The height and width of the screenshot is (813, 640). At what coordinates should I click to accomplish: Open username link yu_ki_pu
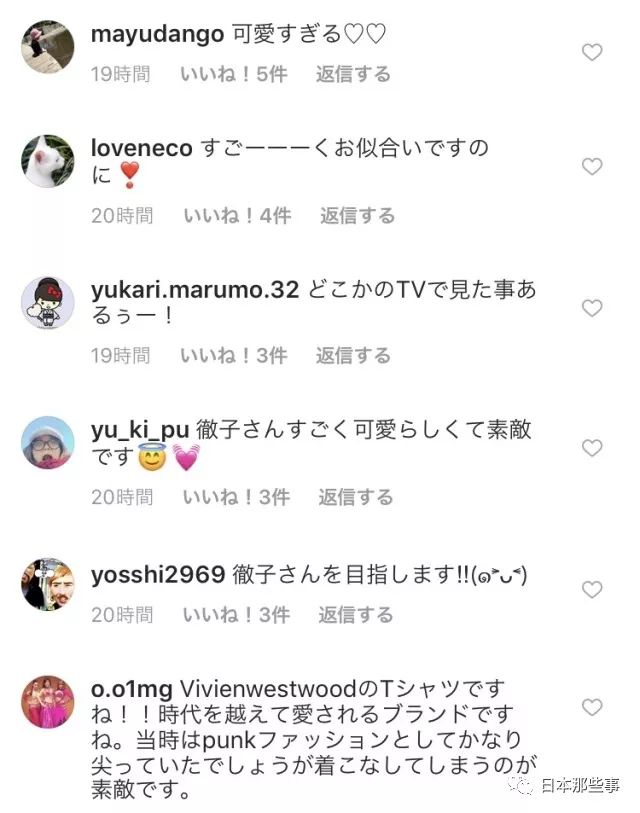140,430
